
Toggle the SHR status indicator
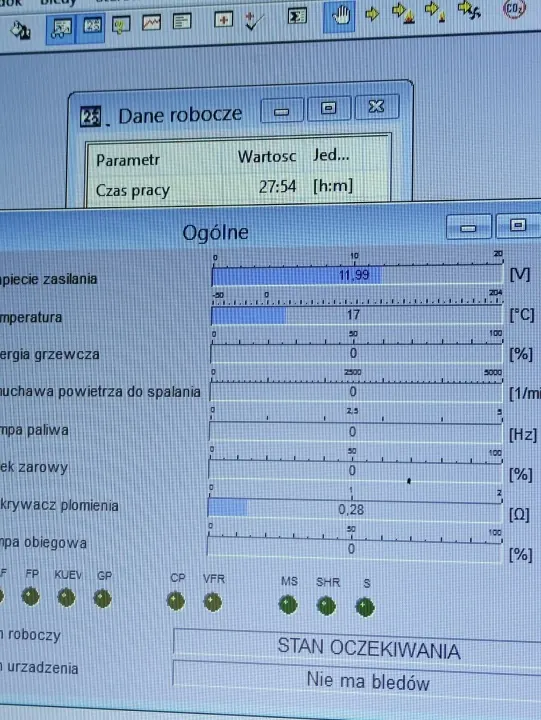click(327, 606)
